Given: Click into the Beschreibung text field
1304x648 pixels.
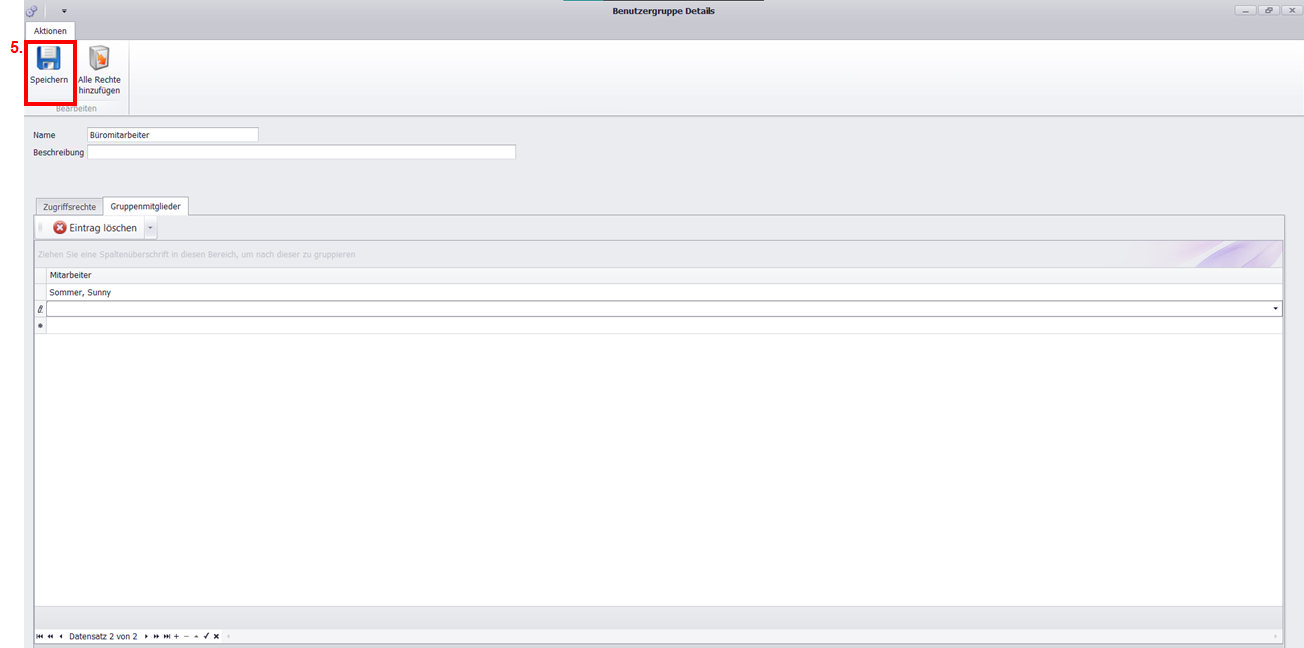Looking at the screenshot, I should (301, 152).
